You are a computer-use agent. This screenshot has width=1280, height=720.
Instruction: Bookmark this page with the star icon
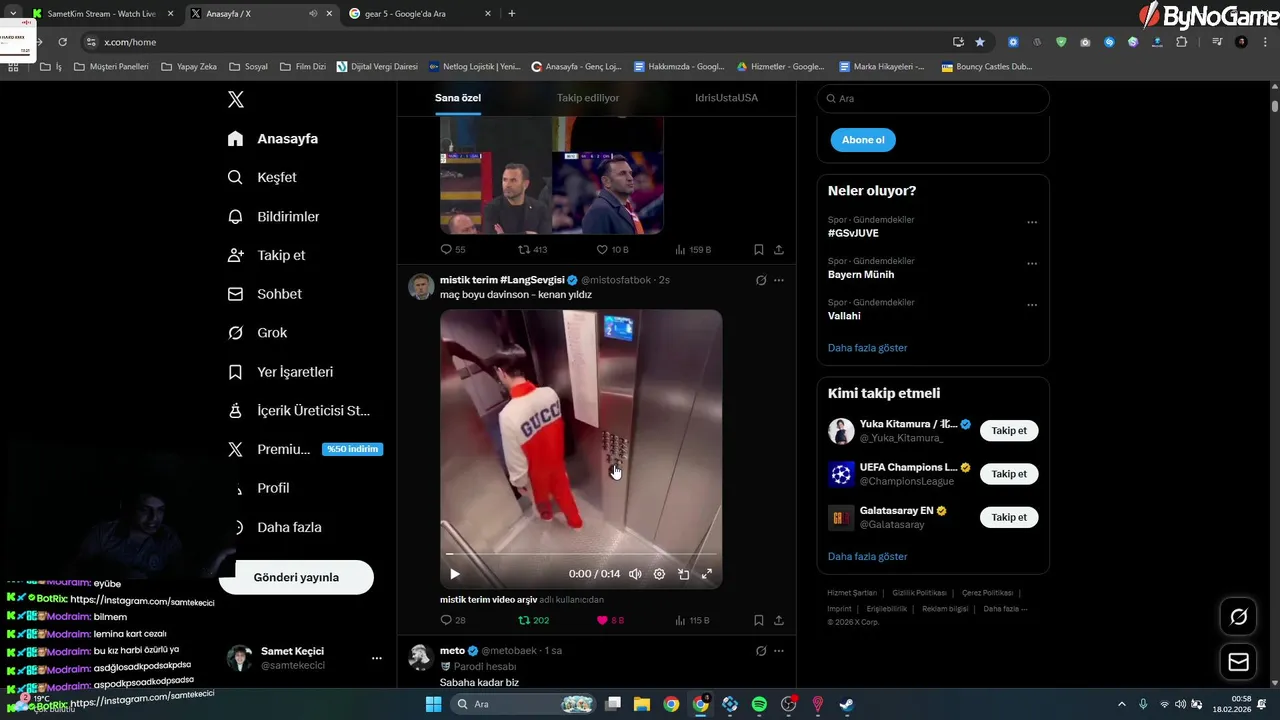980,42
